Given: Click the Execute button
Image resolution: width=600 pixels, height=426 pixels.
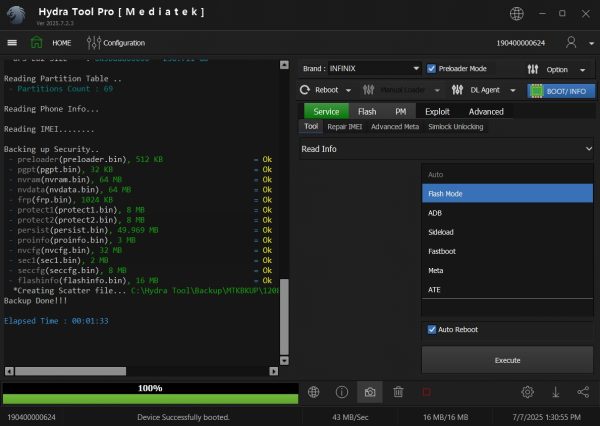Looking at the screenshot, I should click(x=507, y=360).
